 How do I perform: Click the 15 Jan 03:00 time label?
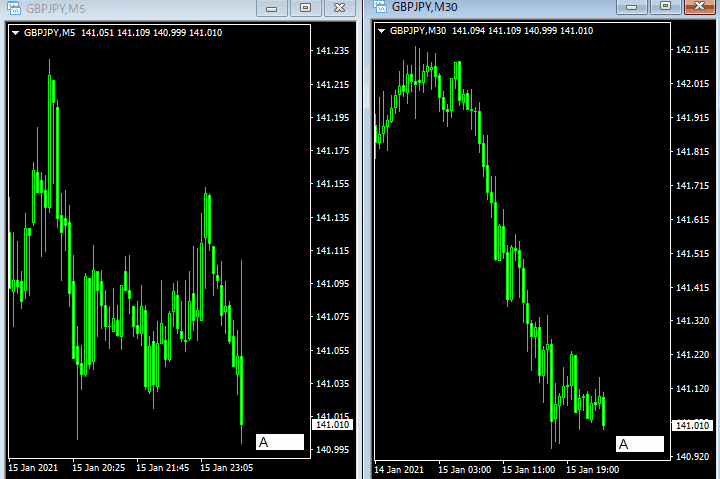(x=464, y=470)
